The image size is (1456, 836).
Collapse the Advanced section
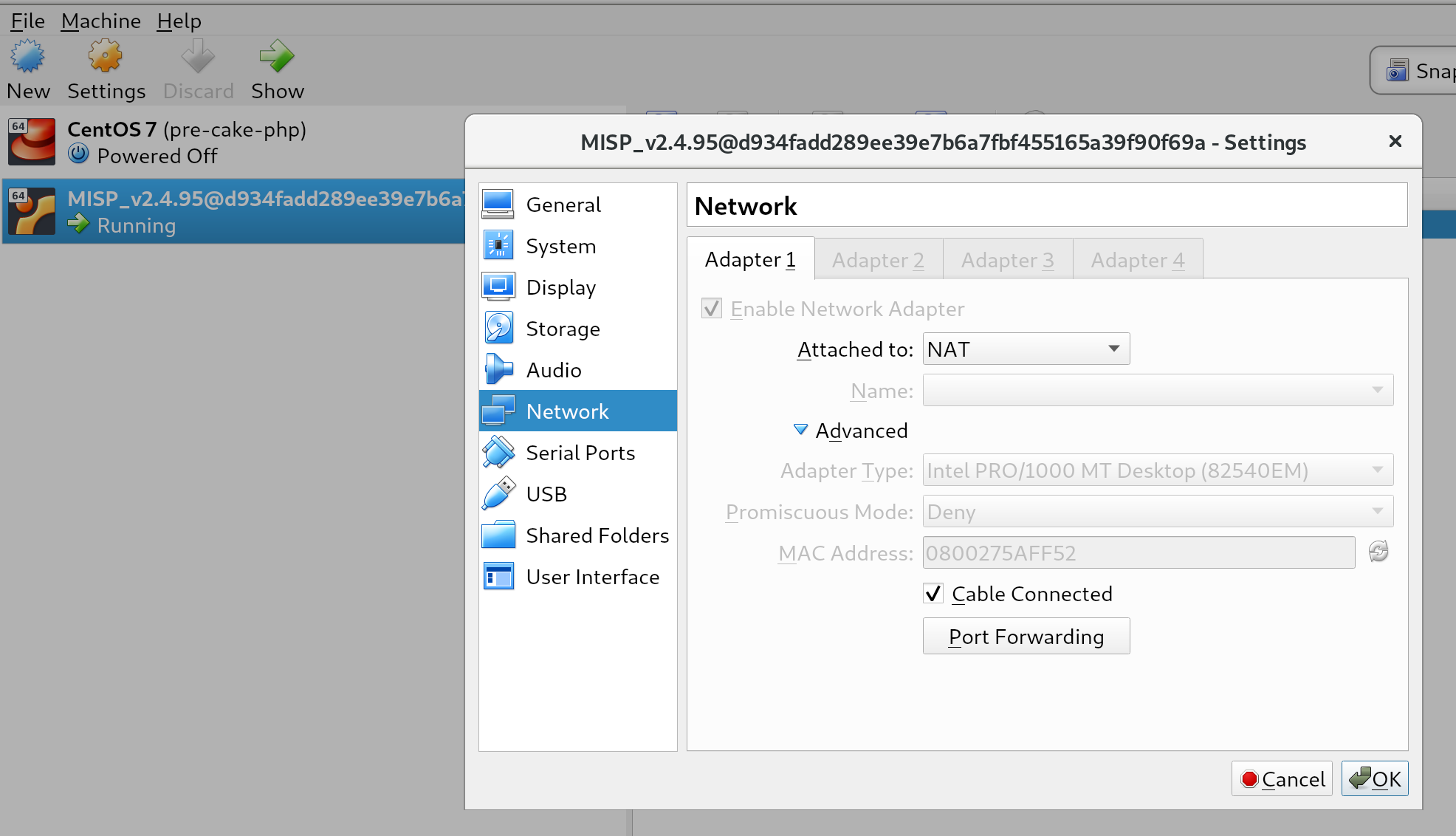800,429
